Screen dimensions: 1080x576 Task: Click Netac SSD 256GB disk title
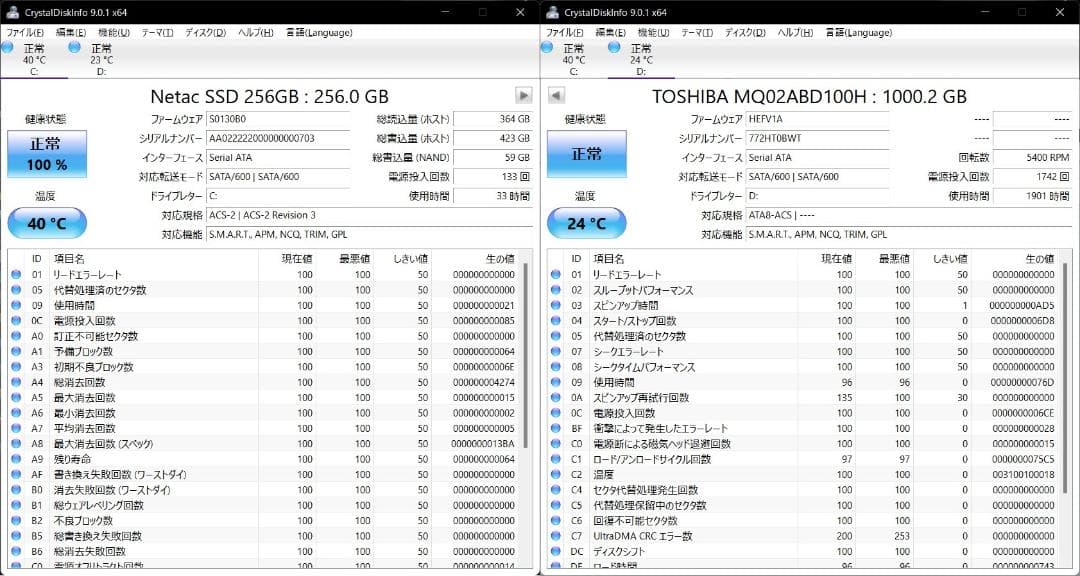[x=269, y=96]
